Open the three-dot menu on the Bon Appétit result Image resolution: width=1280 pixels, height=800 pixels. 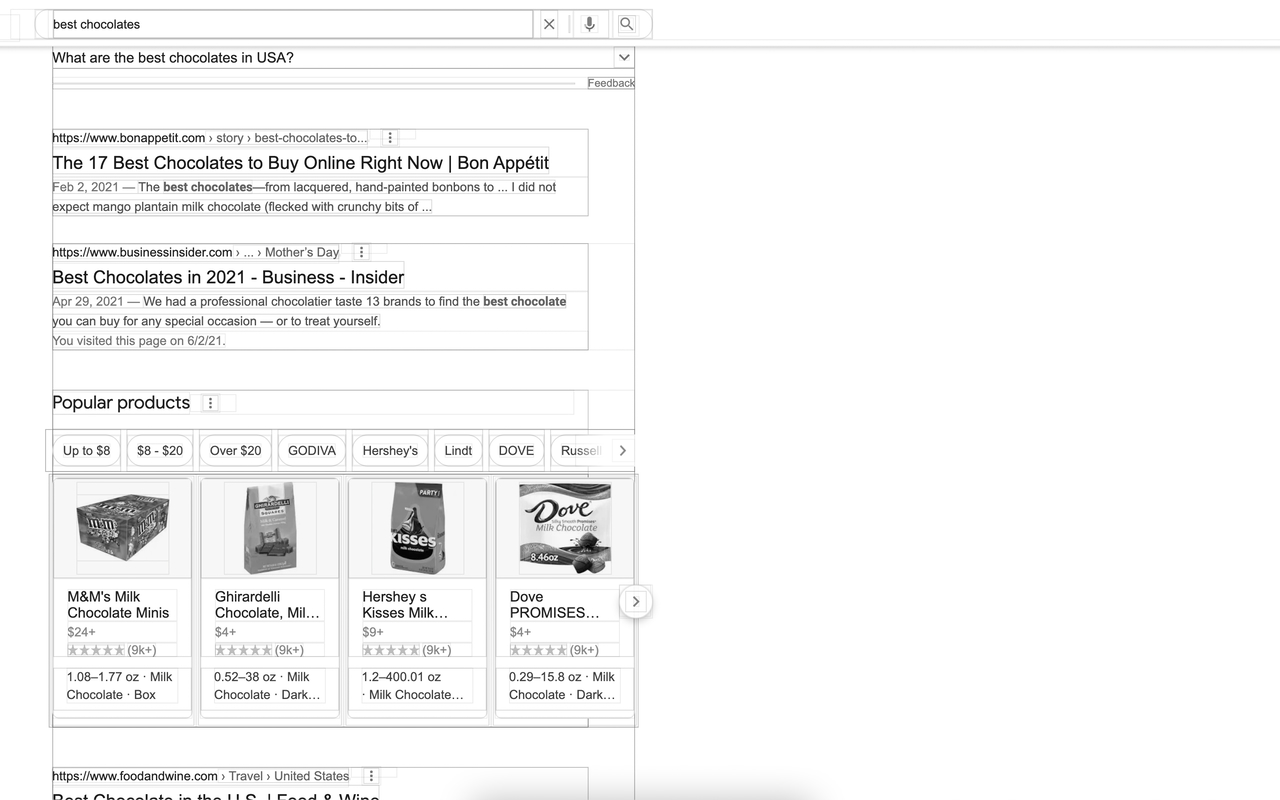[390, 137]
